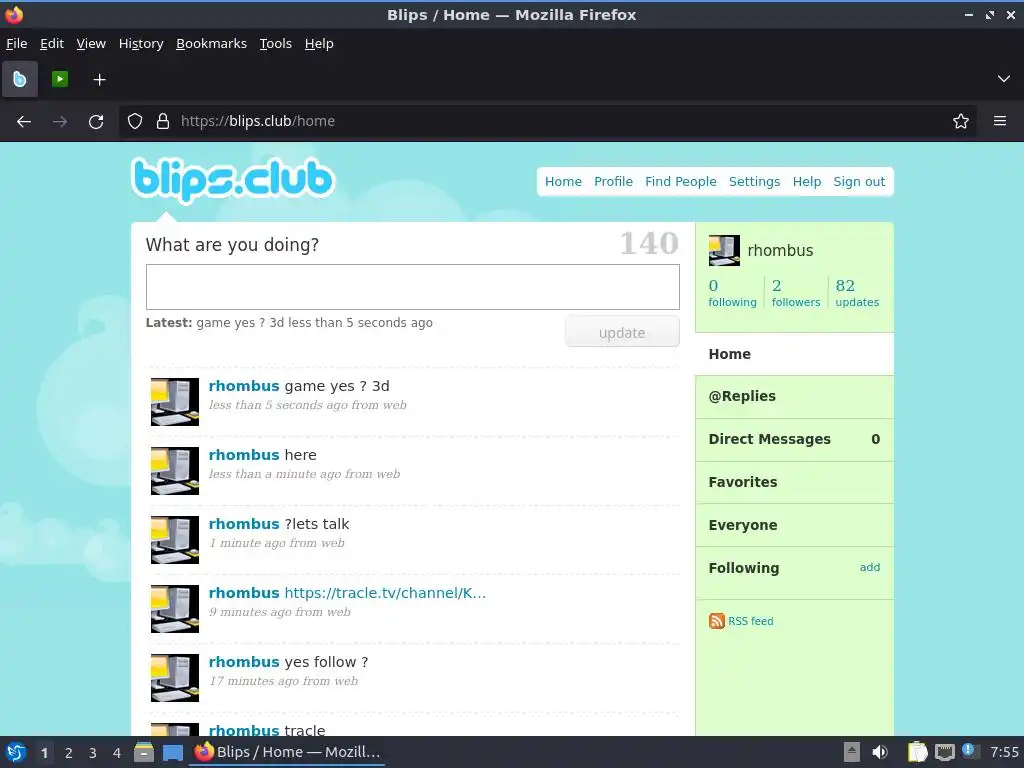Open the @Replies sidebar section
The image size is (1024, 768).
[x=794, y=396]
